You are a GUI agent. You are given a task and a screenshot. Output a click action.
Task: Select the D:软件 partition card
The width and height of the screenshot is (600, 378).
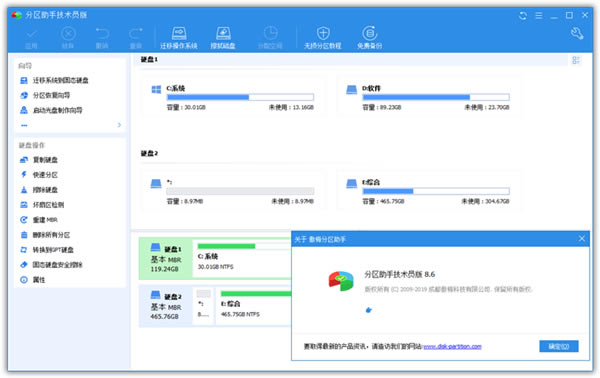point(429,96)
